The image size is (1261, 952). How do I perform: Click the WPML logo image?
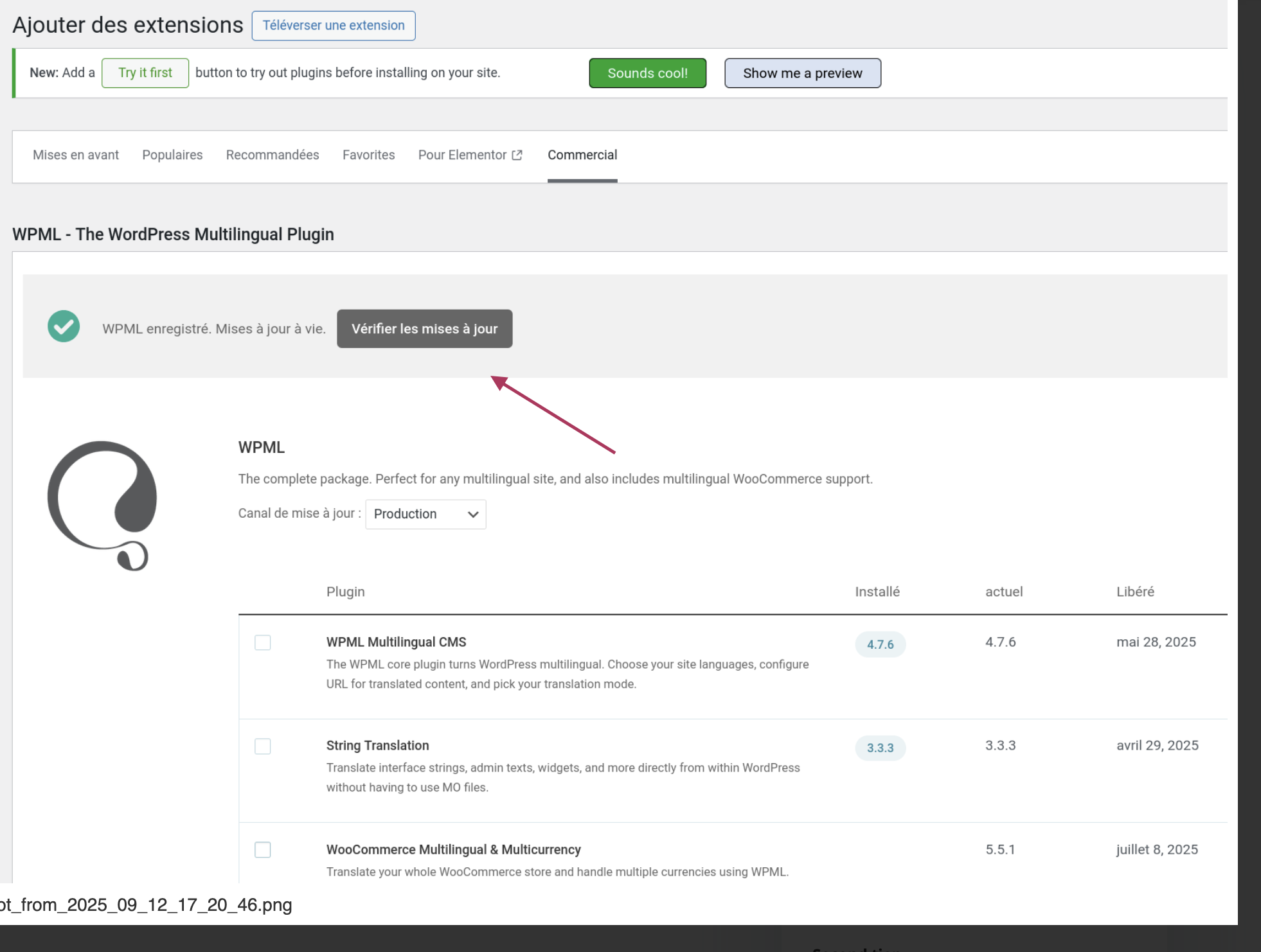102,506
